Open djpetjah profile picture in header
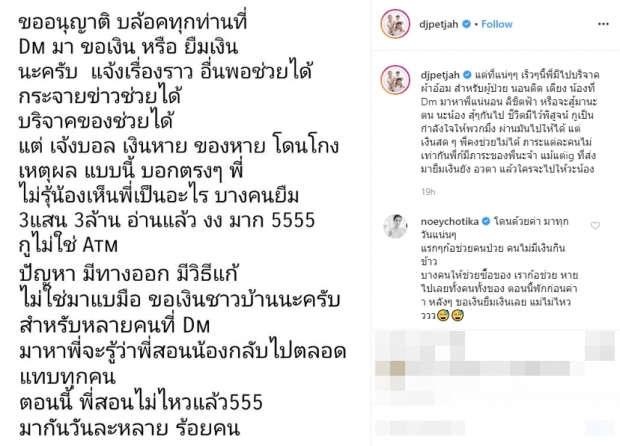 pos(395,24)
